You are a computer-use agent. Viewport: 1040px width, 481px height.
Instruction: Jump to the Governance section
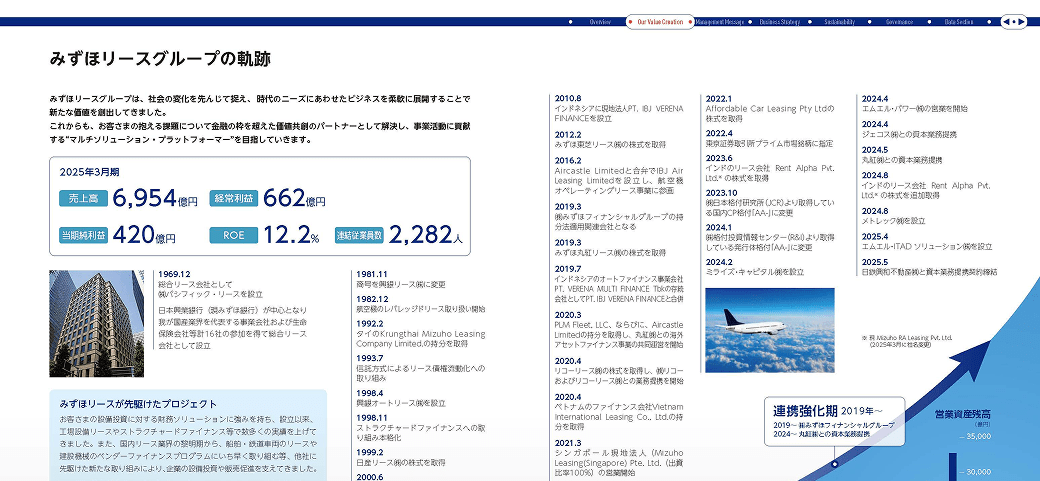(x=899, y=21)
